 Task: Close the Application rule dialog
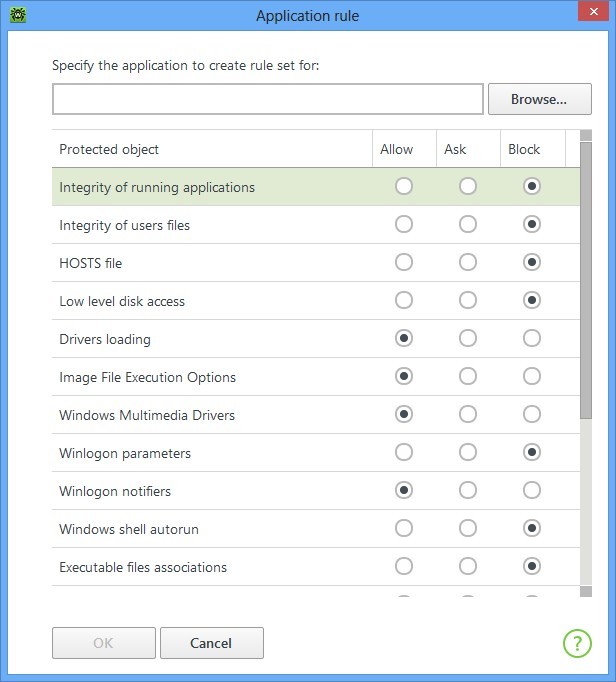pos(588,15)
